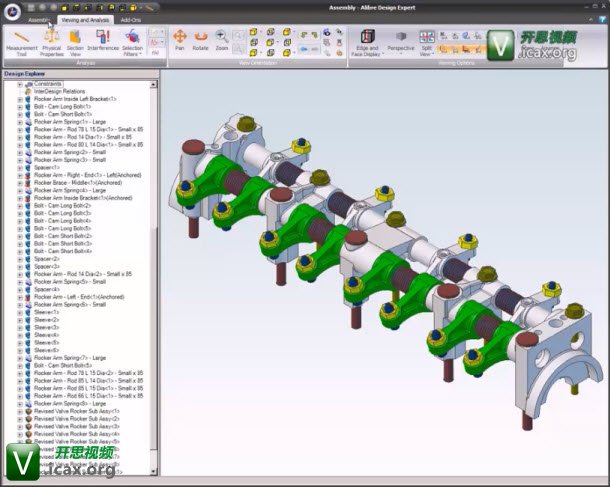Select the Rotate view tool
610x487 pixels.
200,40
